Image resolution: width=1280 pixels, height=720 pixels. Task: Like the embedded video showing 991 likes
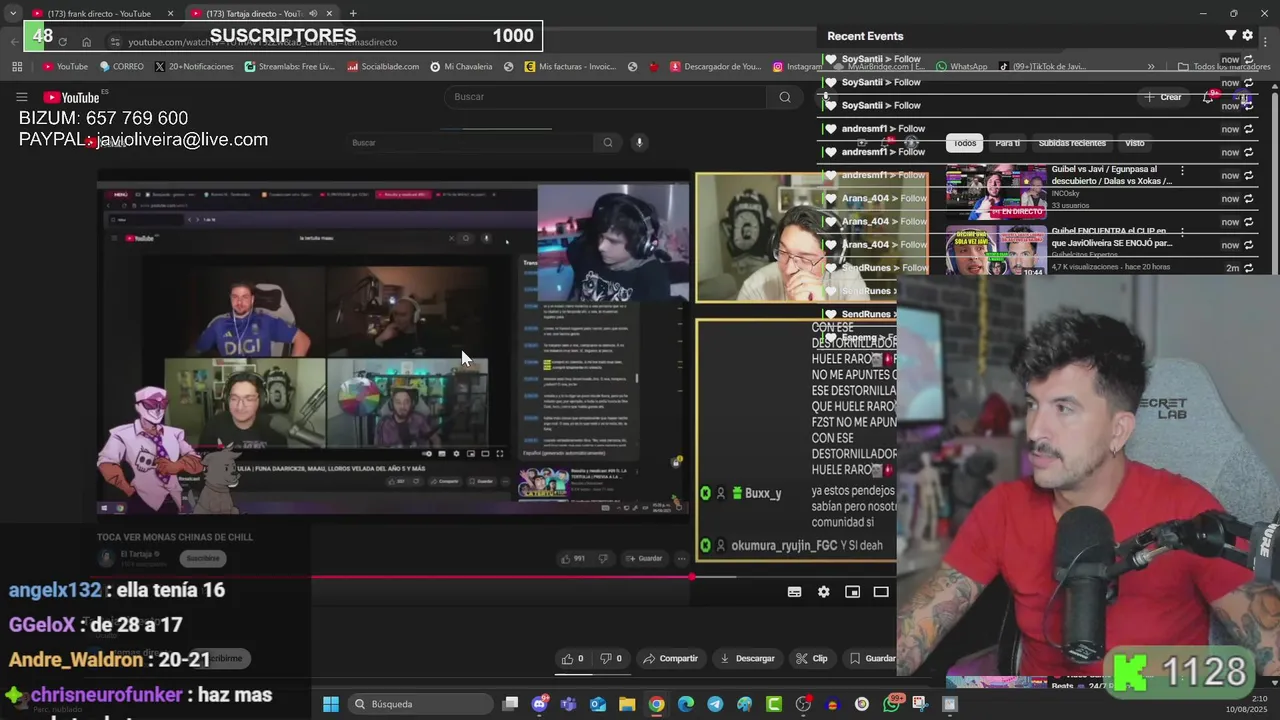[x=573, y=558]
